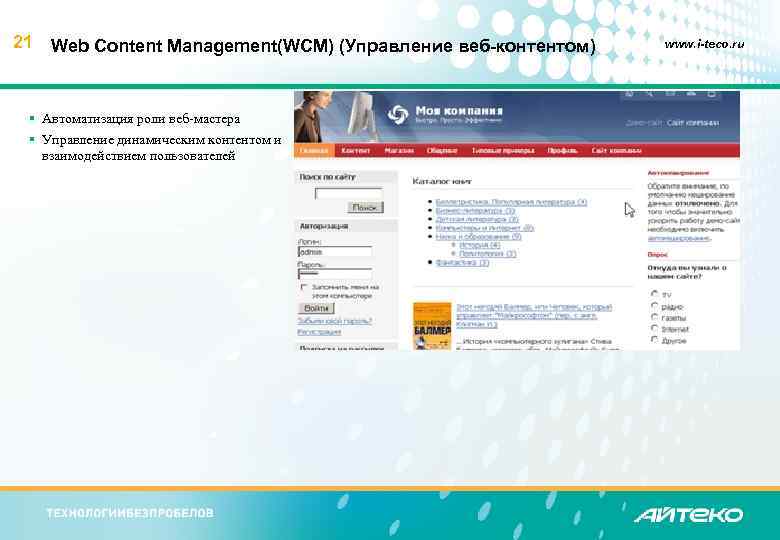780x540 pixels.
Task: Click the Сайт компании link in the header
Action: click(x=693, y=123)
